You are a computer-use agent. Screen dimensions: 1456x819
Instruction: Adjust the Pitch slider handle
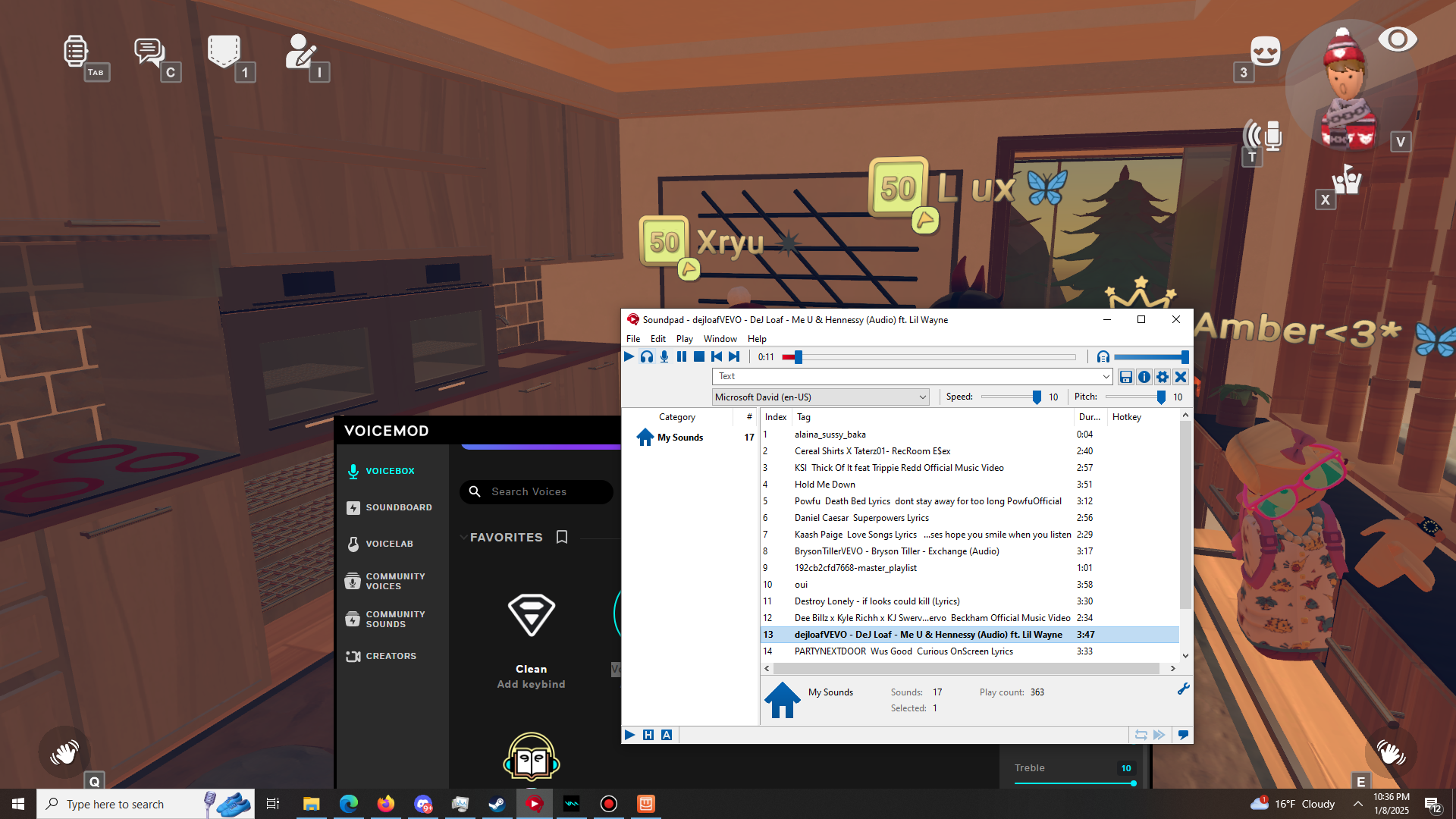click(1161, 397)
